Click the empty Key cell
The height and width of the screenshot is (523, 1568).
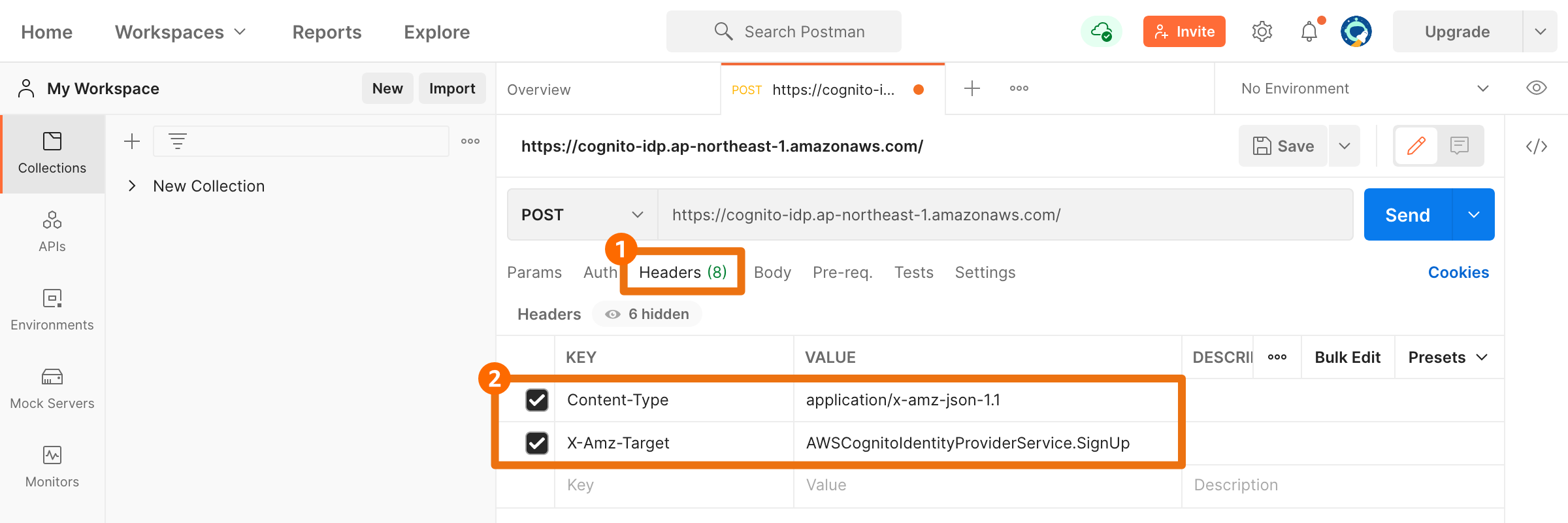674,485
